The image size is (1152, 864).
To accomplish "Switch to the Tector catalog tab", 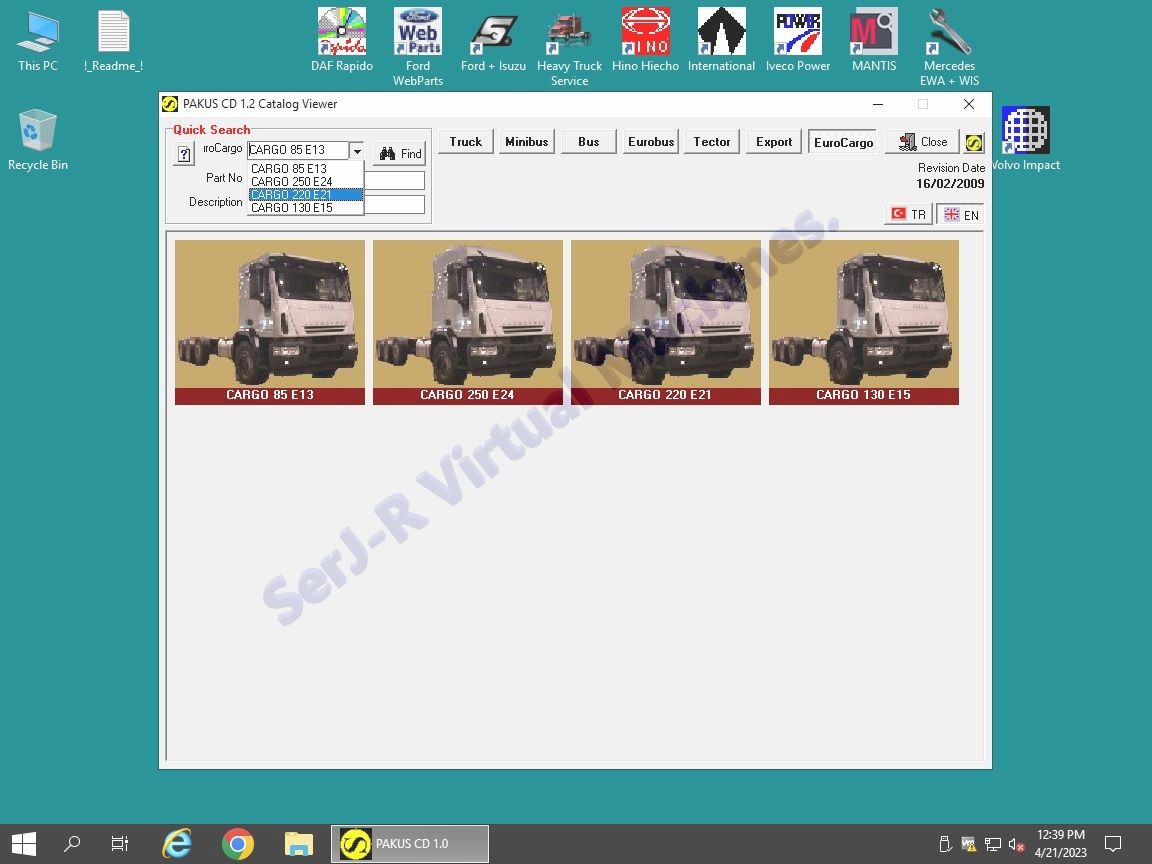I will coord(711,142).
